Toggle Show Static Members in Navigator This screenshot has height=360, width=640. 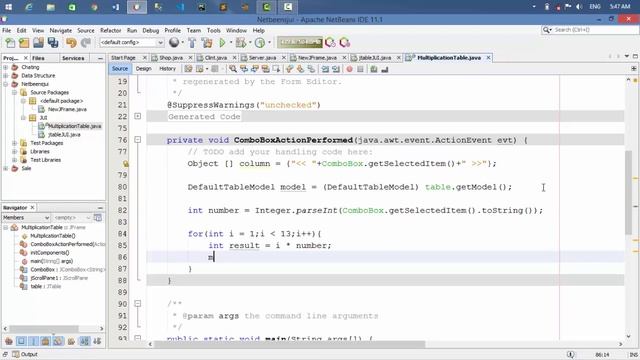[34, 341]
